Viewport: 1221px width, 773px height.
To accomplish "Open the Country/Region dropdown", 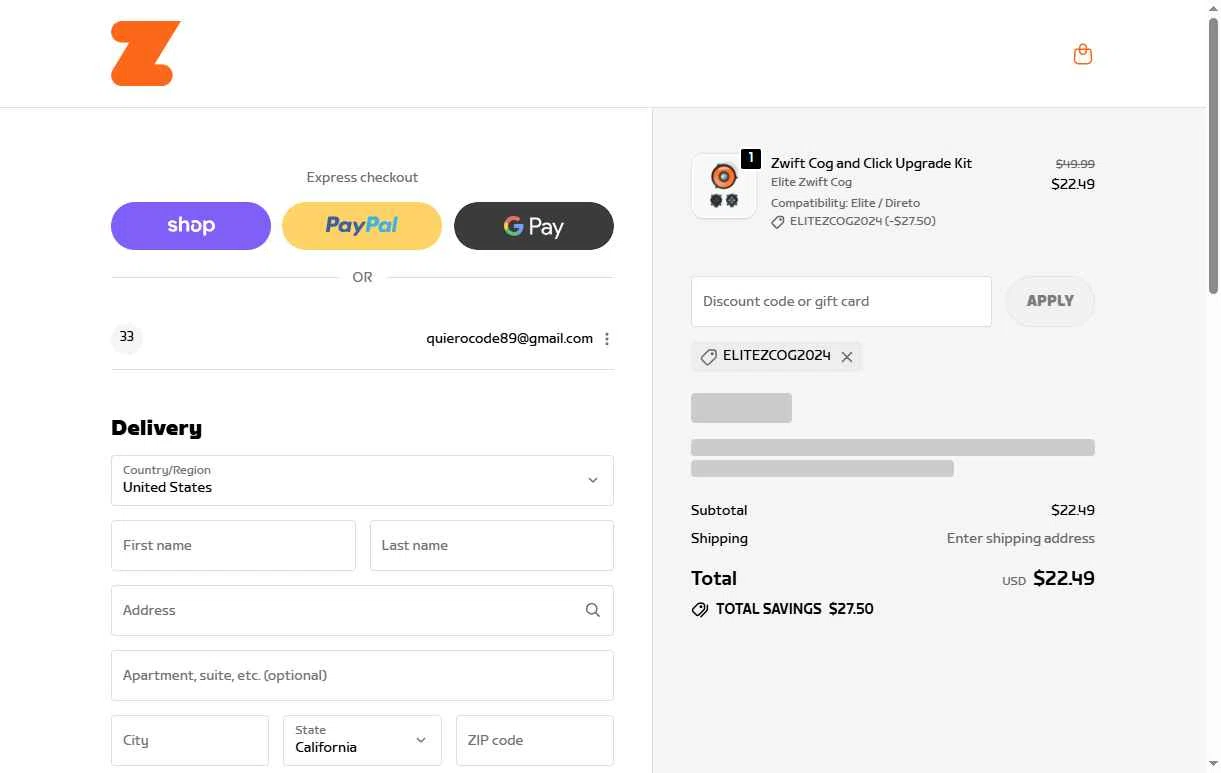I will (362, 480).
